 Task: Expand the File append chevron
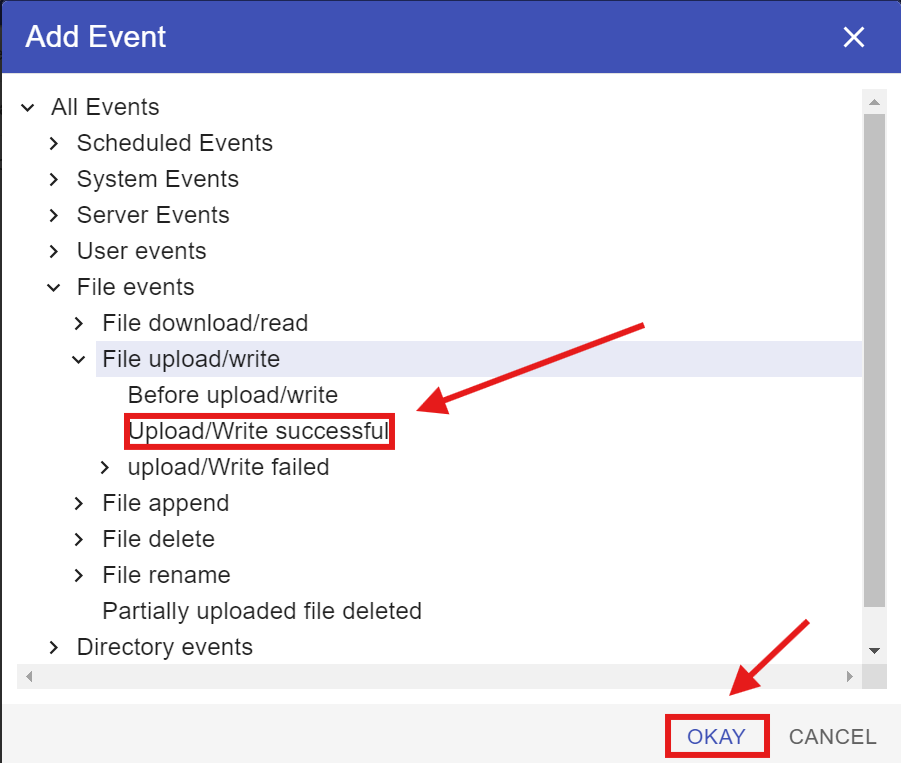80,503
